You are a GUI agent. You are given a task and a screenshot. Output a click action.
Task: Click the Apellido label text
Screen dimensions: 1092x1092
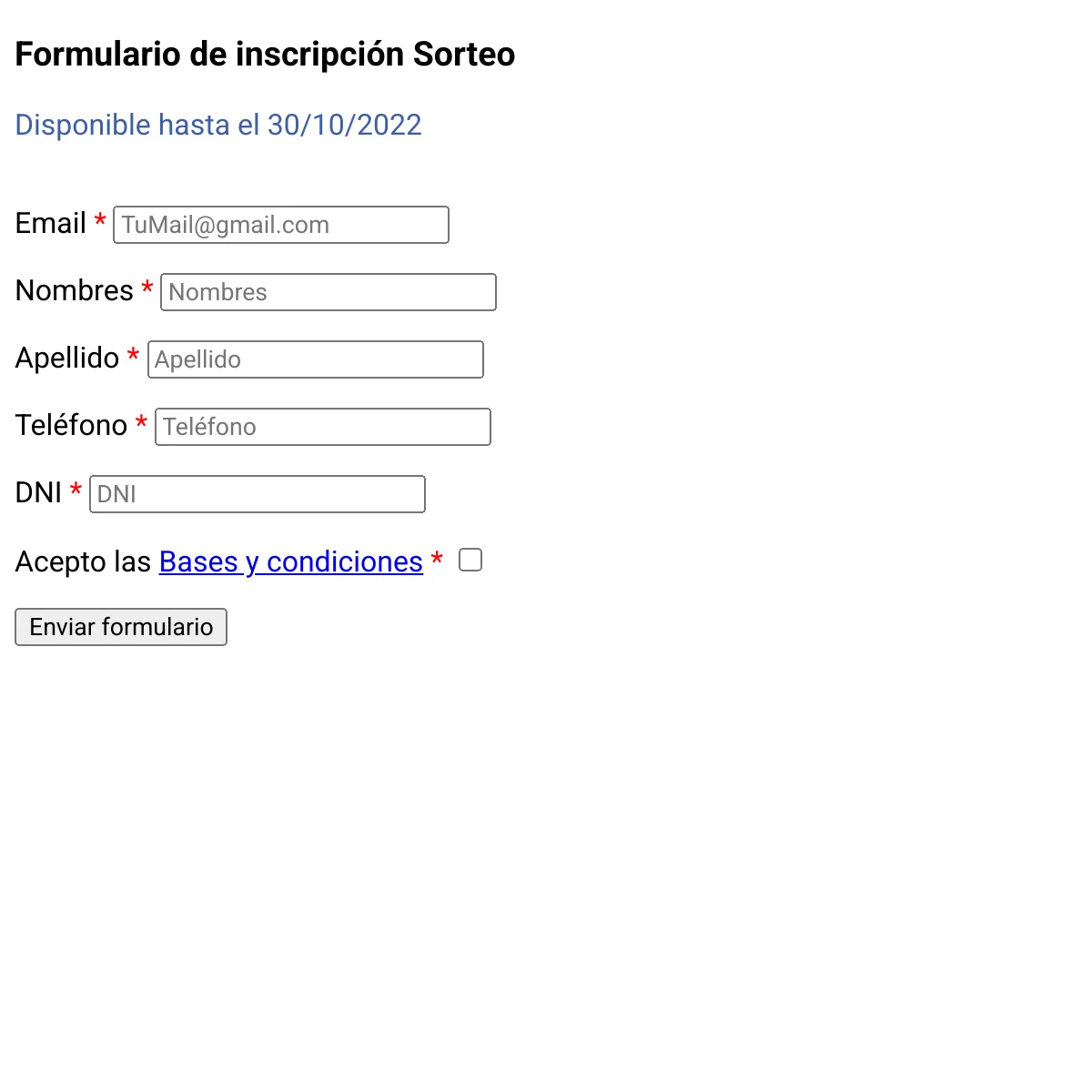click(x=67, y=359)
